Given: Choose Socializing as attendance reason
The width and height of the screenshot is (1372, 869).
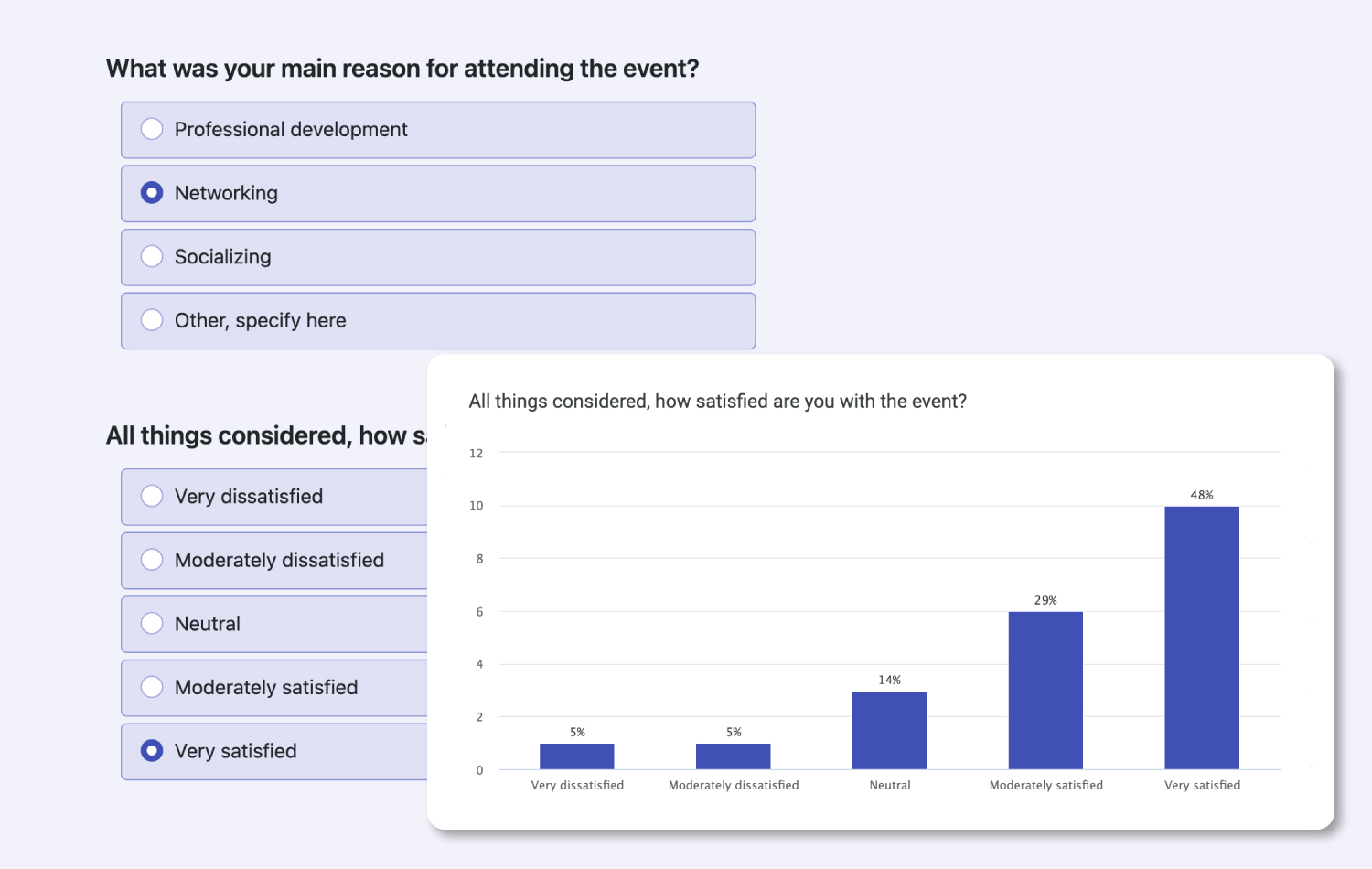Looking at the screenshot, I should click(x=152, y=257).
